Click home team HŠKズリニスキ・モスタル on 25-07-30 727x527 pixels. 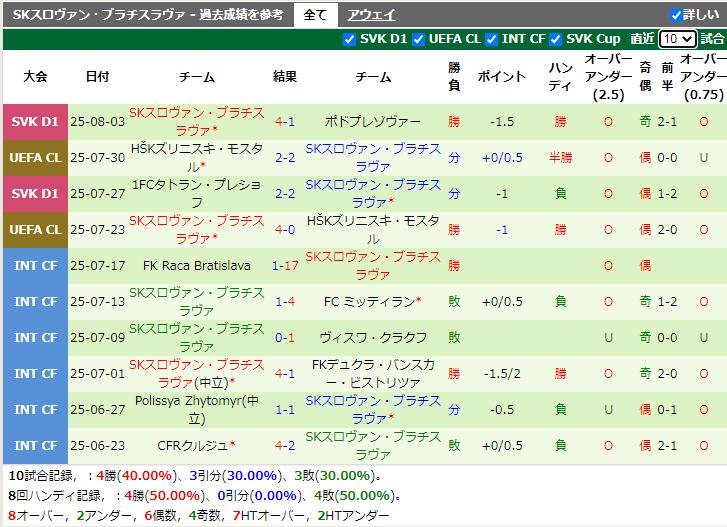197,158
